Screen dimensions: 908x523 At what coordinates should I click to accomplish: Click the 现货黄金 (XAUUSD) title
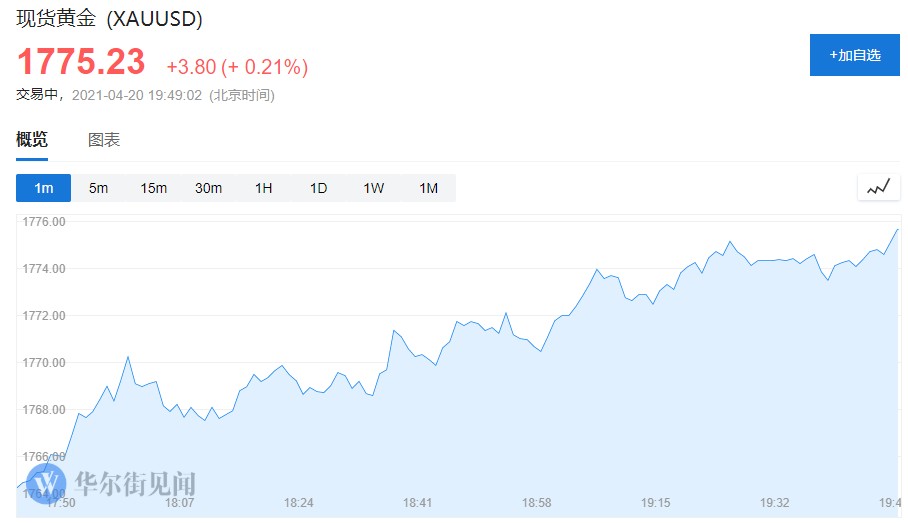click(109, 19)
